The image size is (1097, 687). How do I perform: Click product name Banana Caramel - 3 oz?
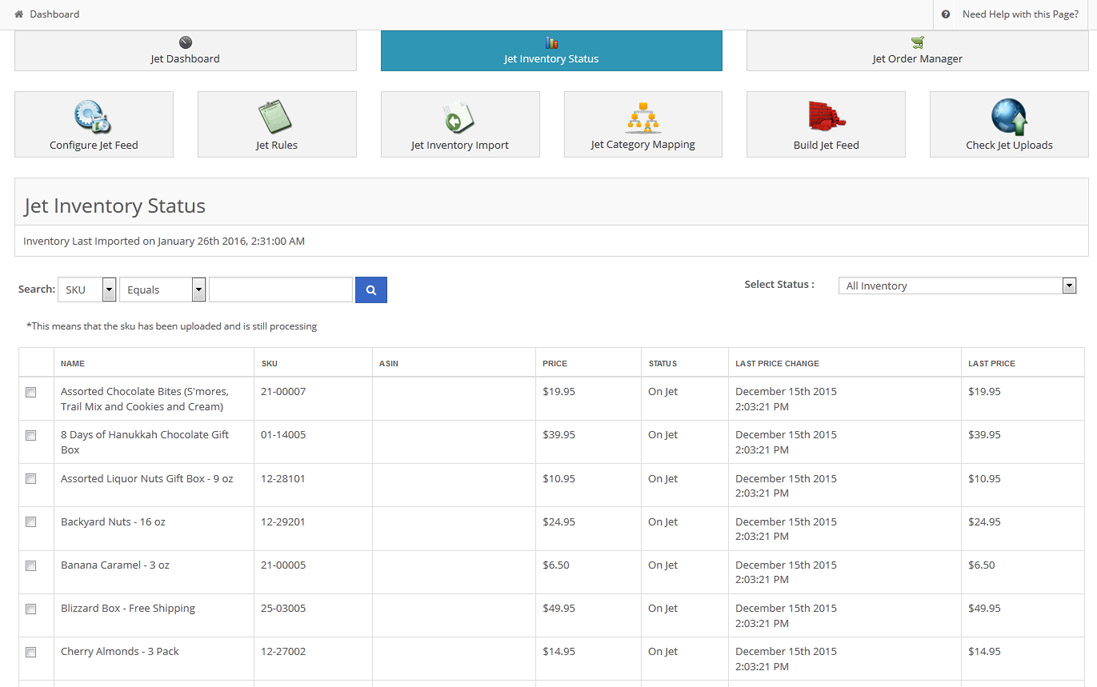(x=115, y=565)
